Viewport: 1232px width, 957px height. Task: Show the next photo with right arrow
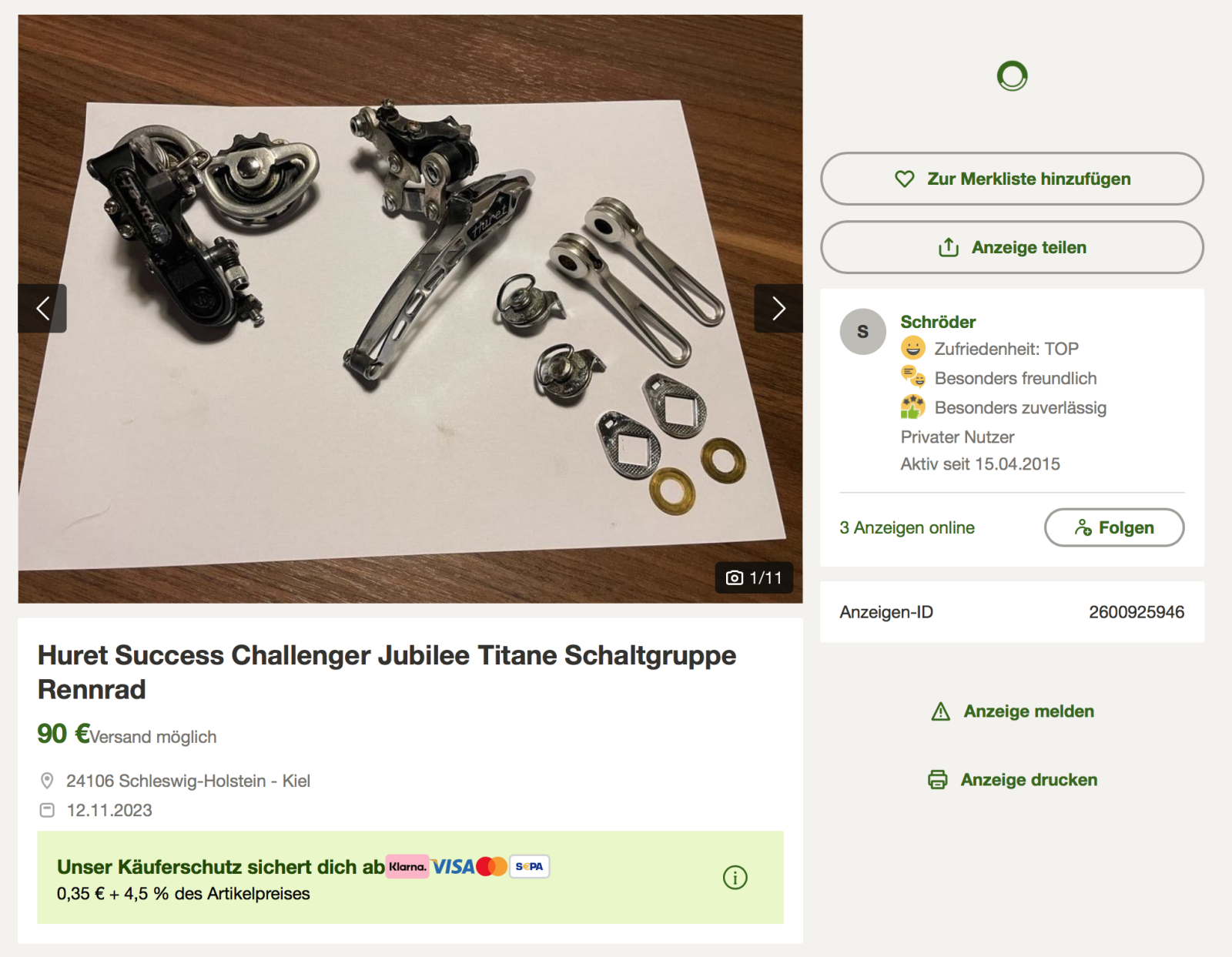[x=778, y=308]
